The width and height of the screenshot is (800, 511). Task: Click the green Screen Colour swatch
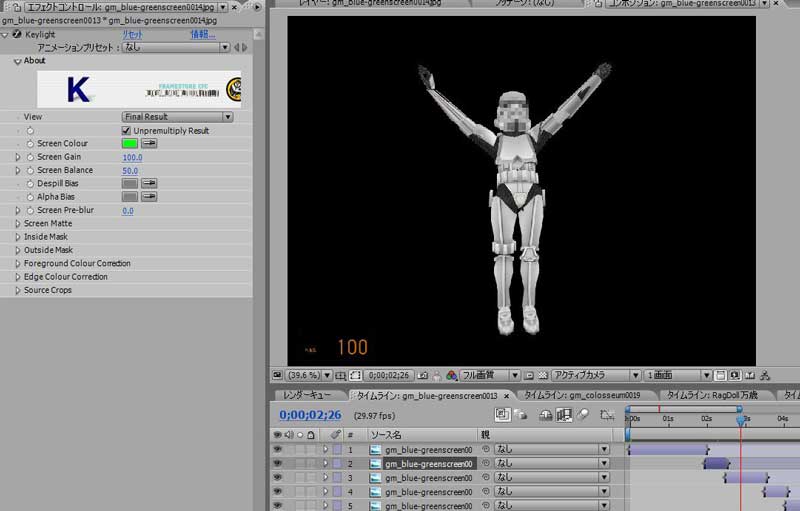(x=130, y=143)
